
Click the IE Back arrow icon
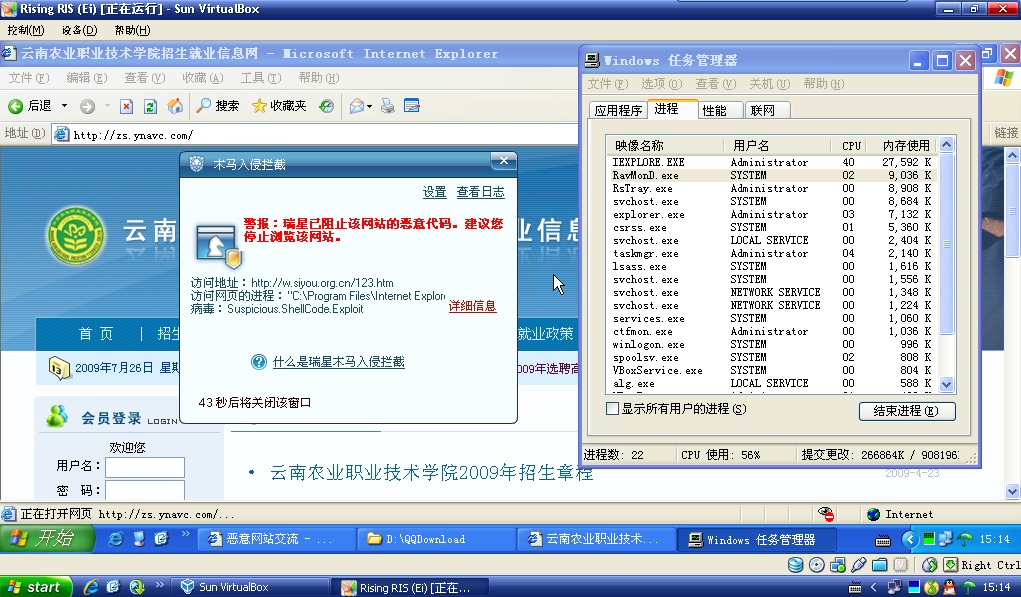(x=16, y=106)
